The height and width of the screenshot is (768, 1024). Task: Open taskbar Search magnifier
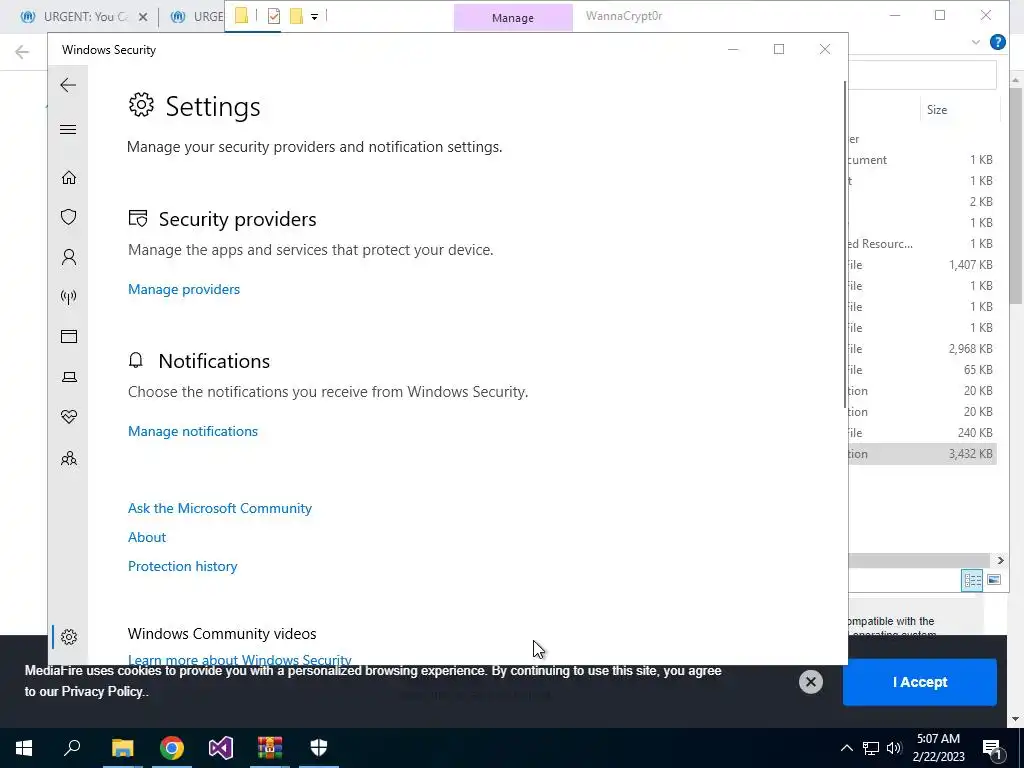(72, 748)
